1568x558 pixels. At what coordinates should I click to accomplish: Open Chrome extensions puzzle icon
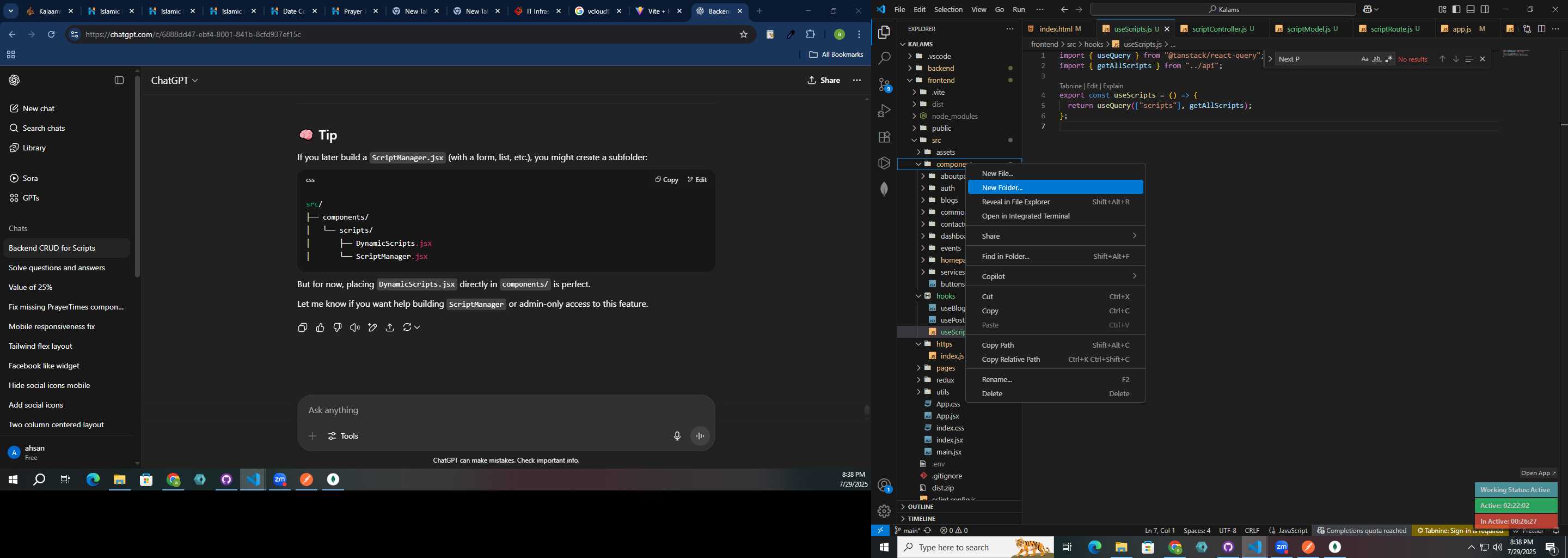click(x=811, y=35)
